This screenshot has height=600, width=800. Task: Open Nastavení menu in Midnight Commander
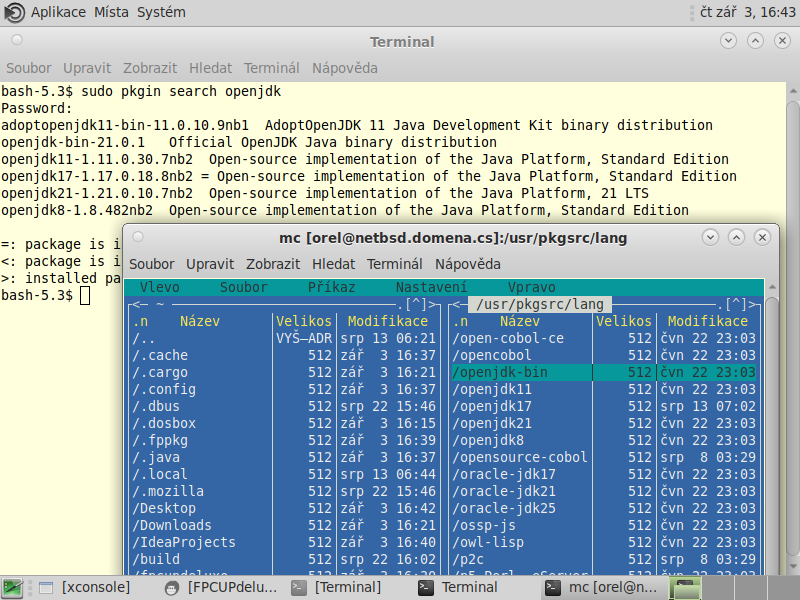coord(431,287)
